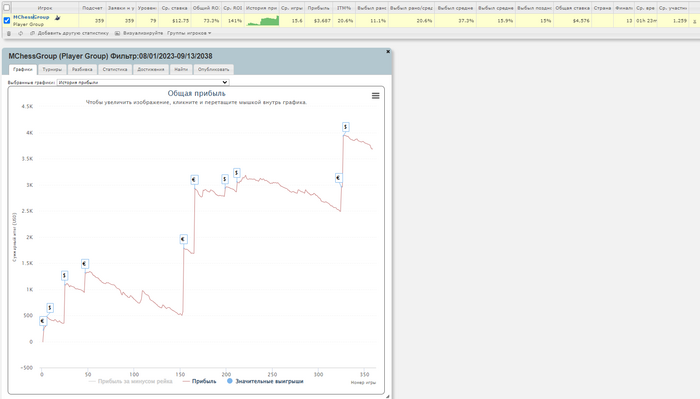Switch to the Графики tab

(x=23, y=69)
